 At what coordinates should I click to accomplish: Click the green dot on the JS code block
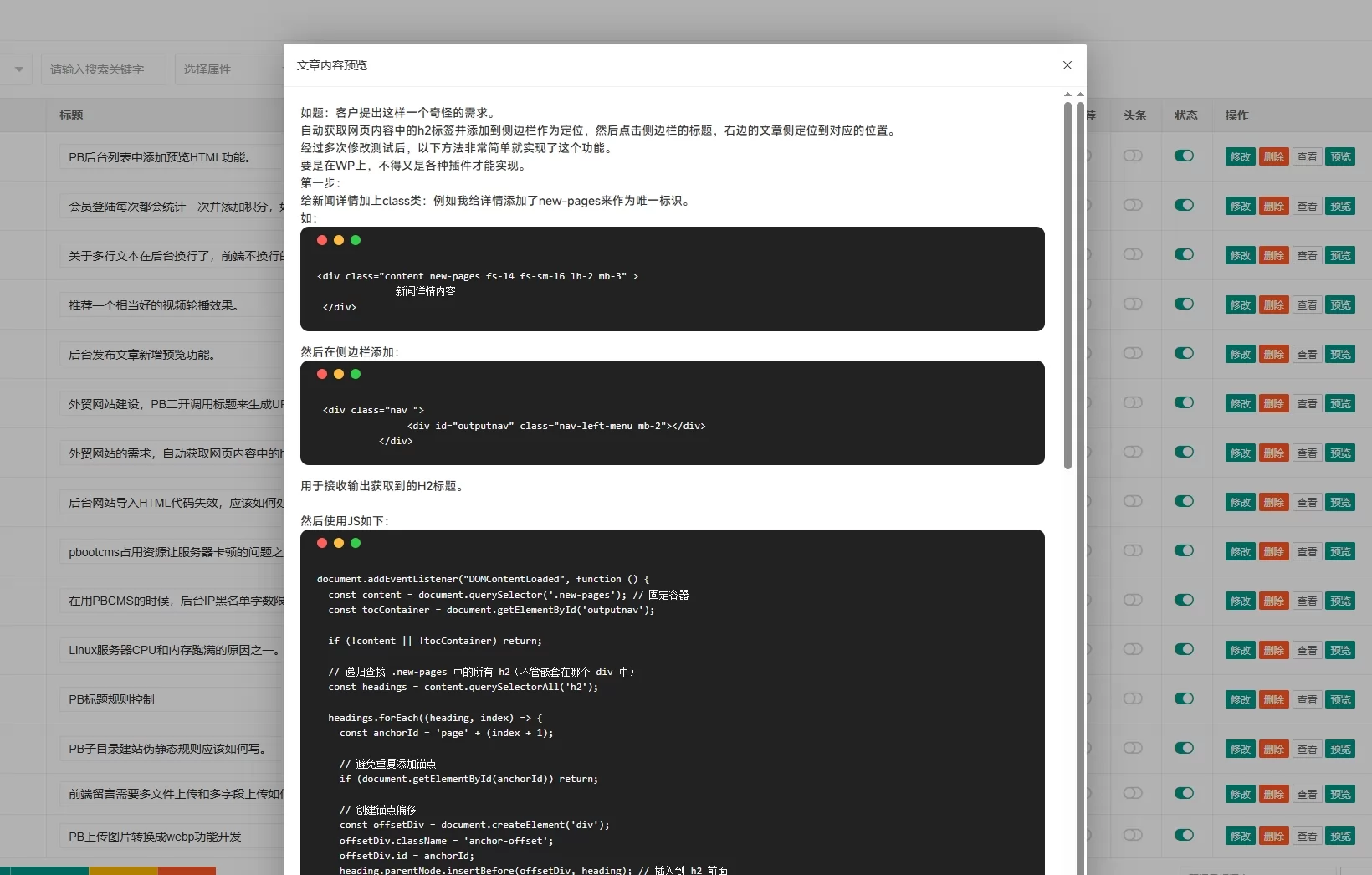point(356,543)
